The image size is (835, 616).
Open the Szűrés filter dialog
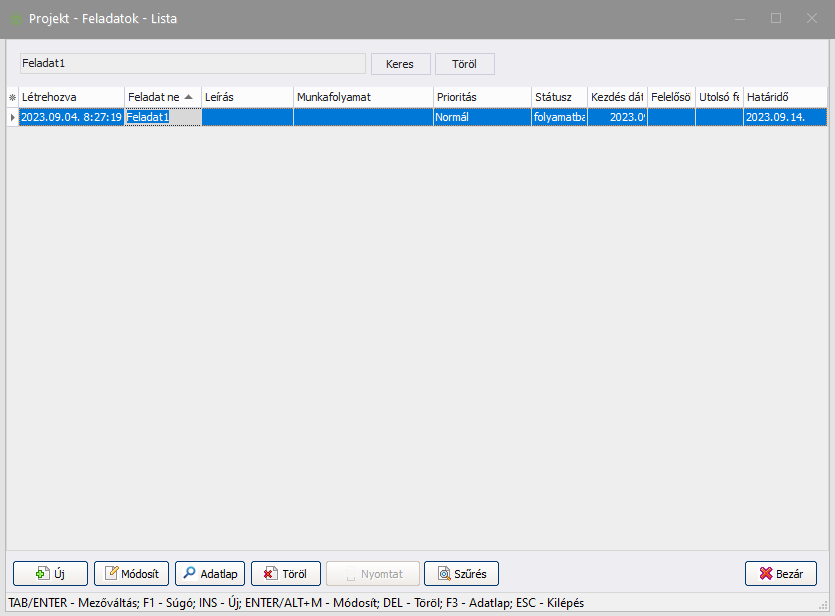coord(461,574)
